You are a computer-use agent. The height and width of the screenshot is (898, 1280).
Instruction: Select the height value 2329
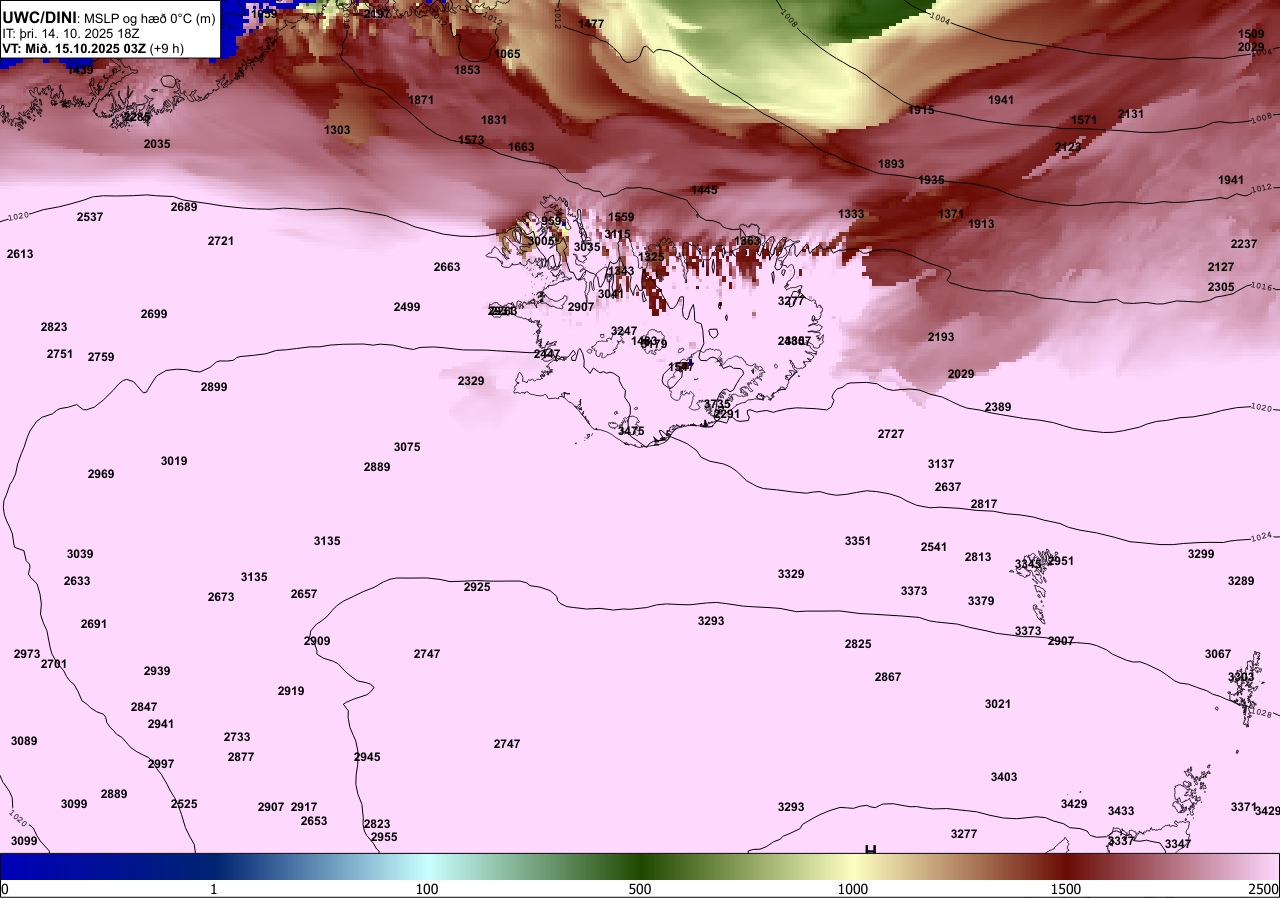click(471, 381)
